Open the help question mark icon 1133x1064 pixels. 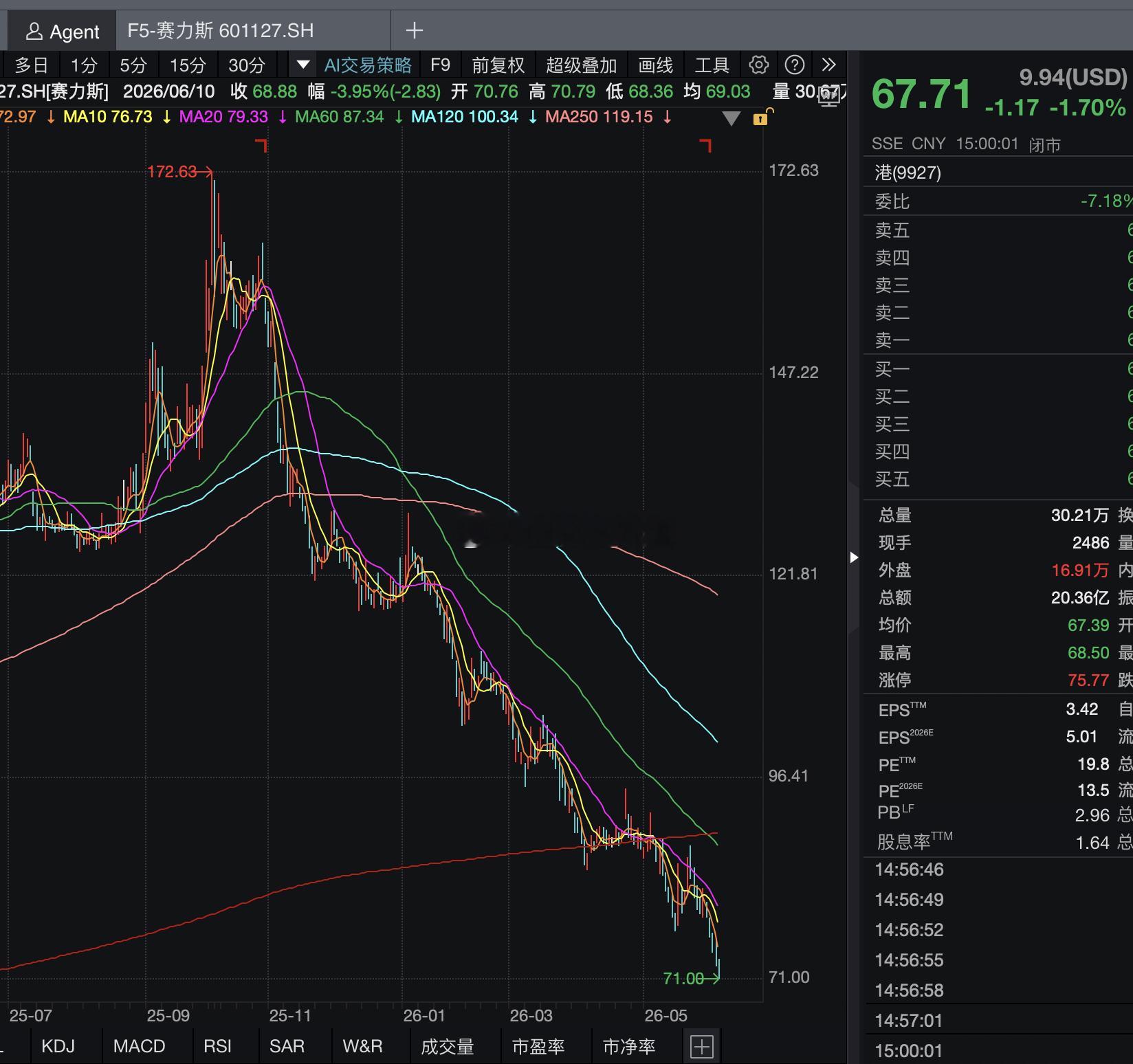pyautogui.click(x=795, y=65)
